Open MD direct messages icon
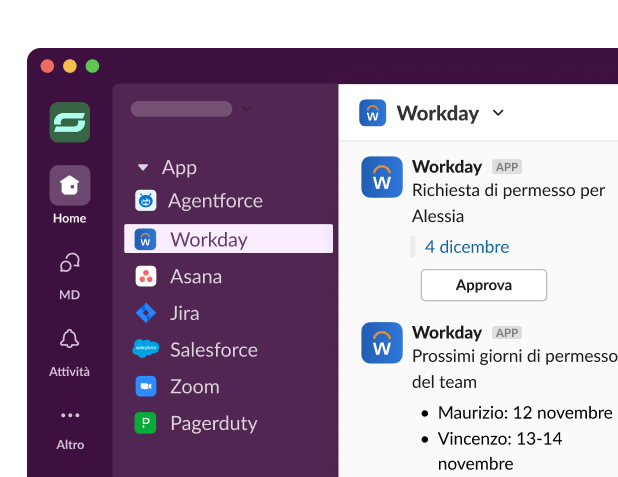 pos(70,262)
